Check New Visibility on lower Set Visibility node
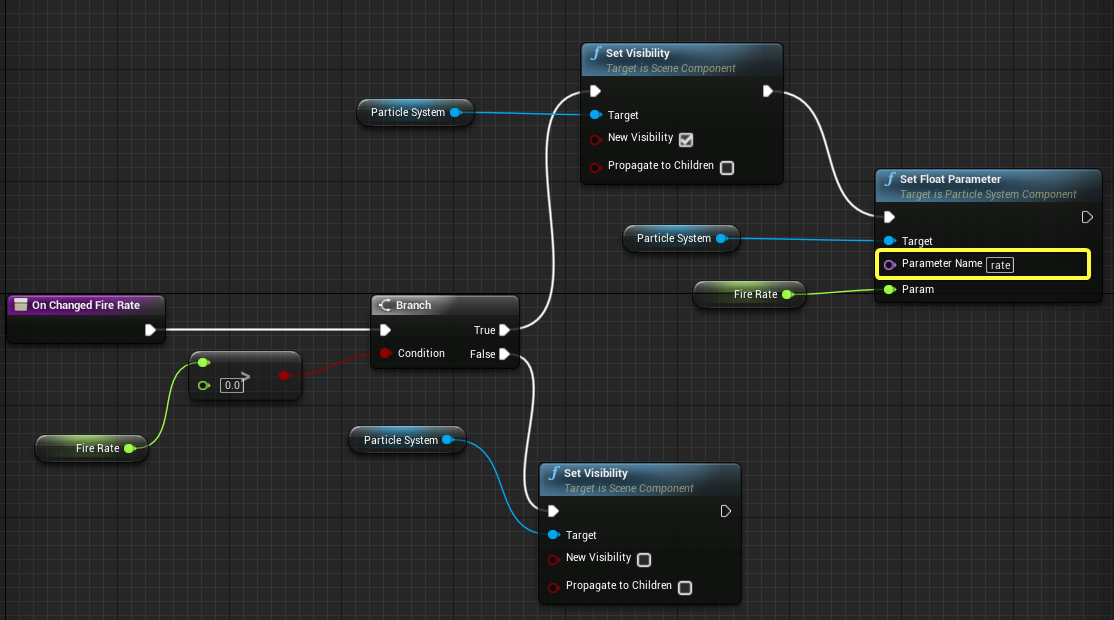This screenshot has height=620, width=1114. [x=644, y=559]
